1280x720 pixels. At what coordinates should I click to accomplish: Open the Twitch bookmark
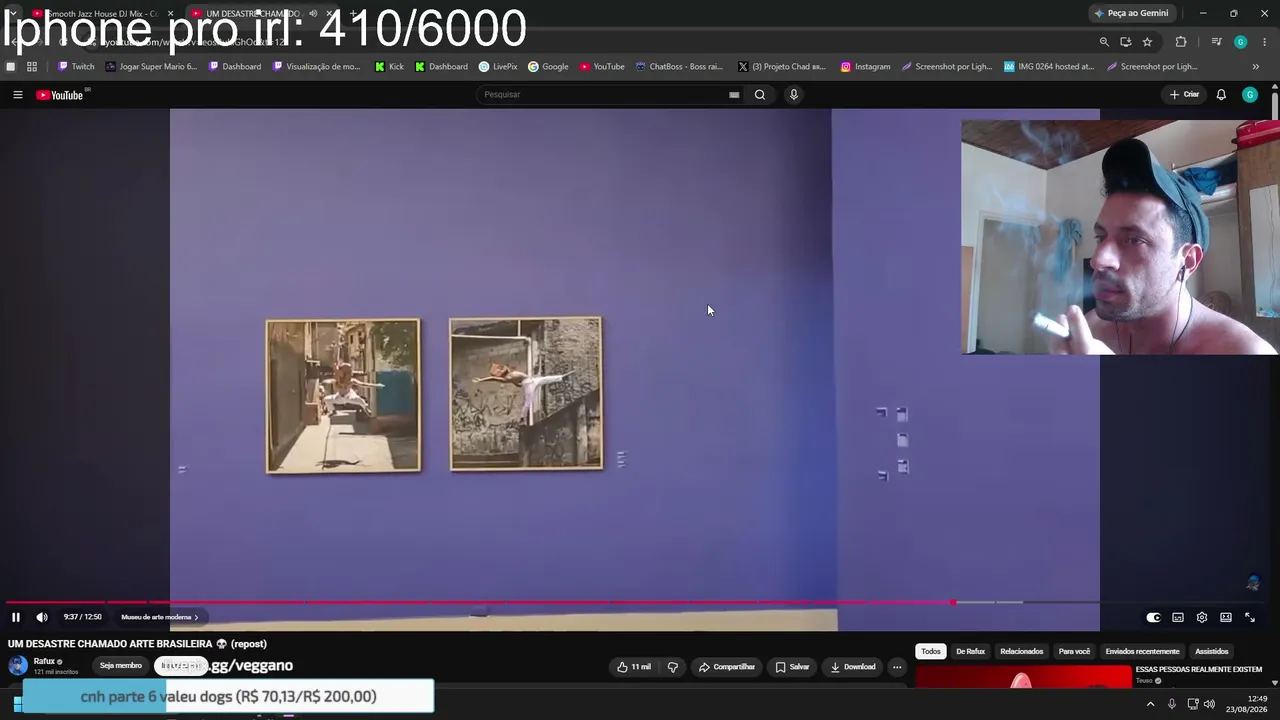coord(76,67)
